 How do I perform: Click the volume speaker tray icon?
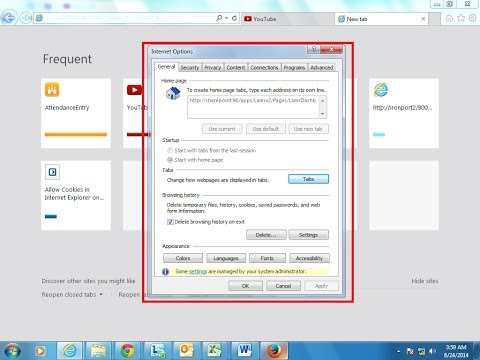(x=433, y=351)
